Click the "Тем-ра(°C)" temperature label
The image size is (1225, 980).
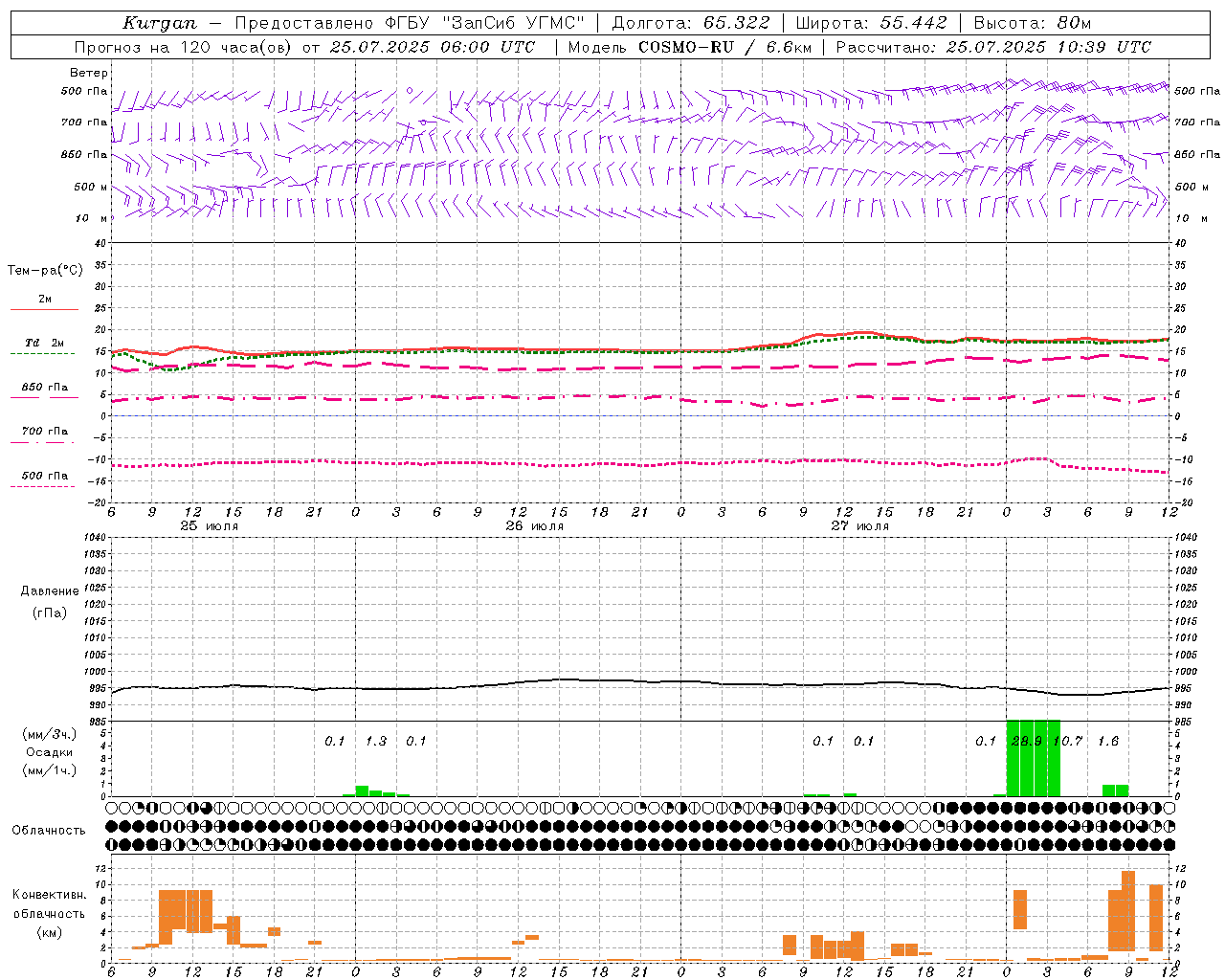pyautogui.click(x=45, y=271)
